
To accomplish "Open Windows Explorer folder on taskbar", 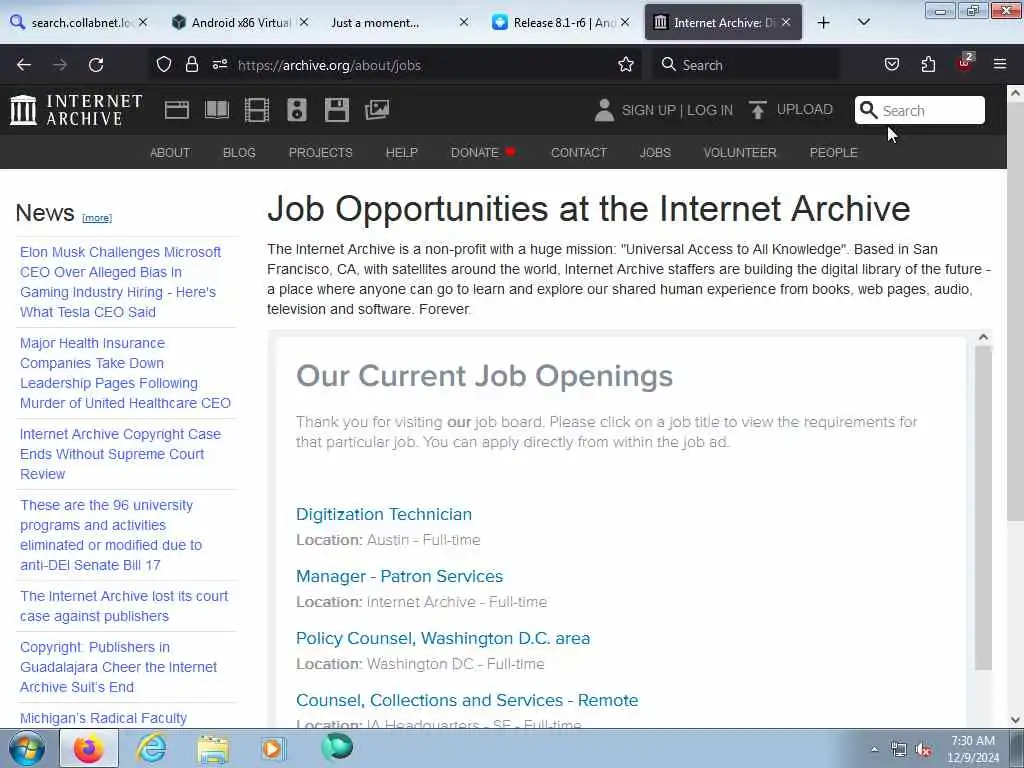I will (x=212, y=748).
